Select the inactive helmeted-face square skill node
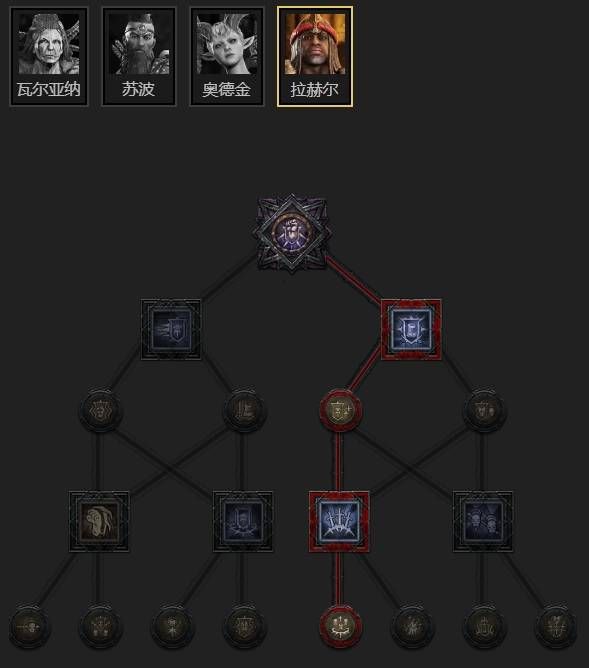 [x=99, y=522]
